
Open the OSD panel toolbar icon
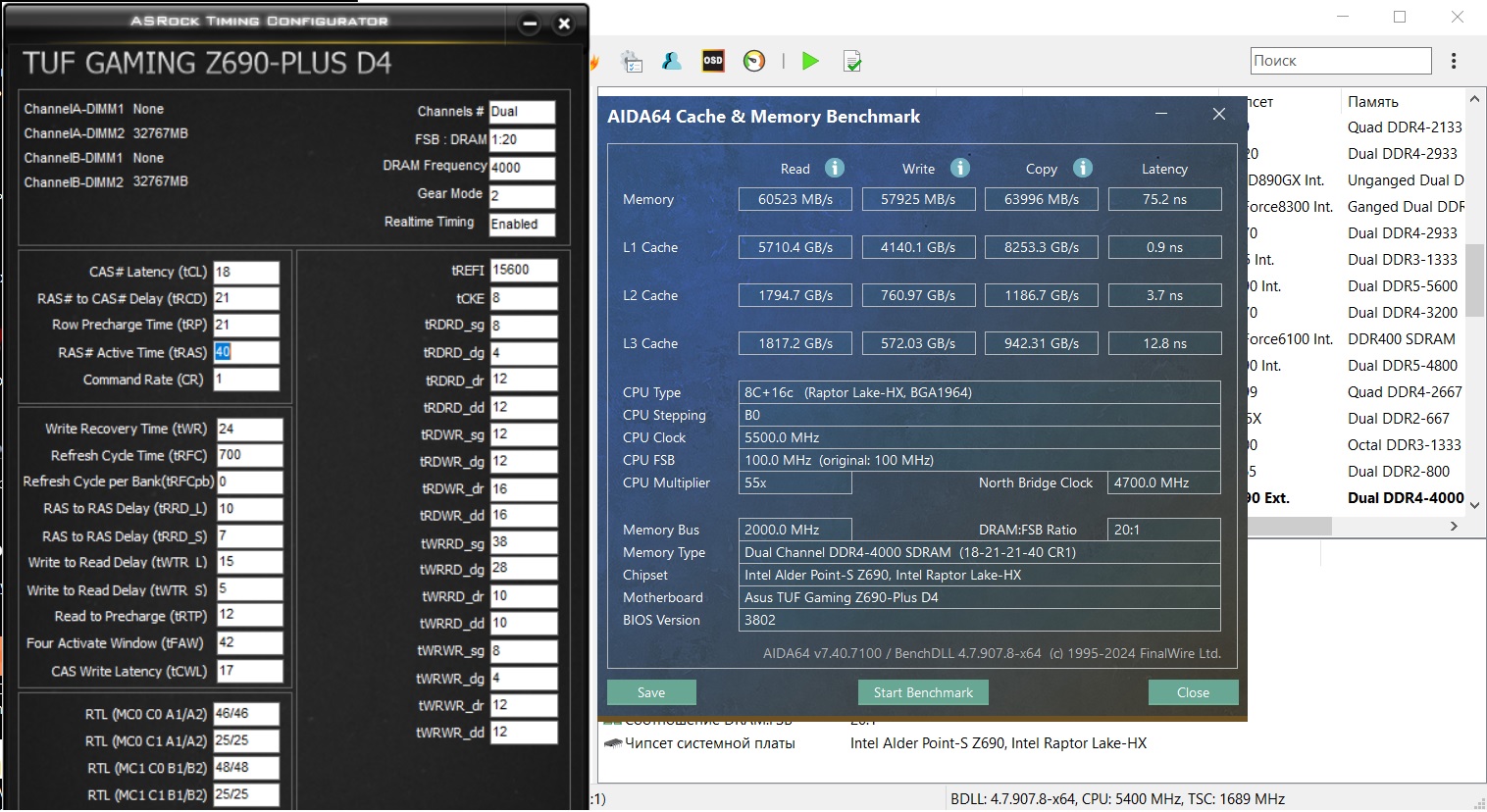click(x=713, y=61)
